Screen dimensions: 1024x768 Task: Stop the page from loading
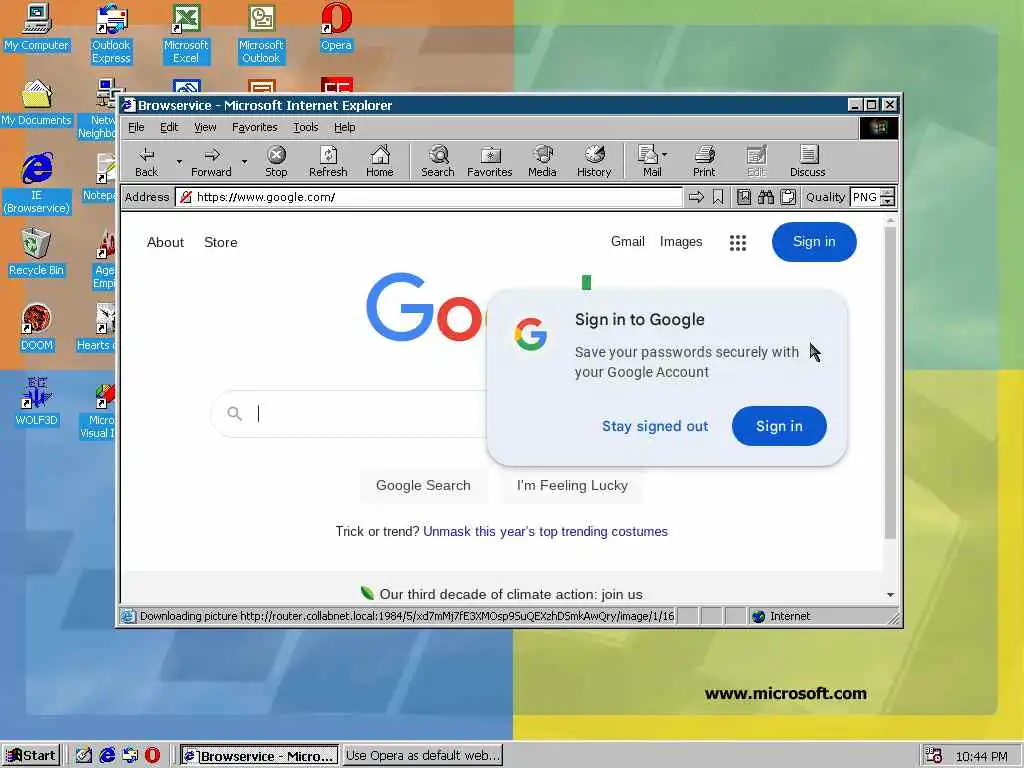tap(276, 161)
